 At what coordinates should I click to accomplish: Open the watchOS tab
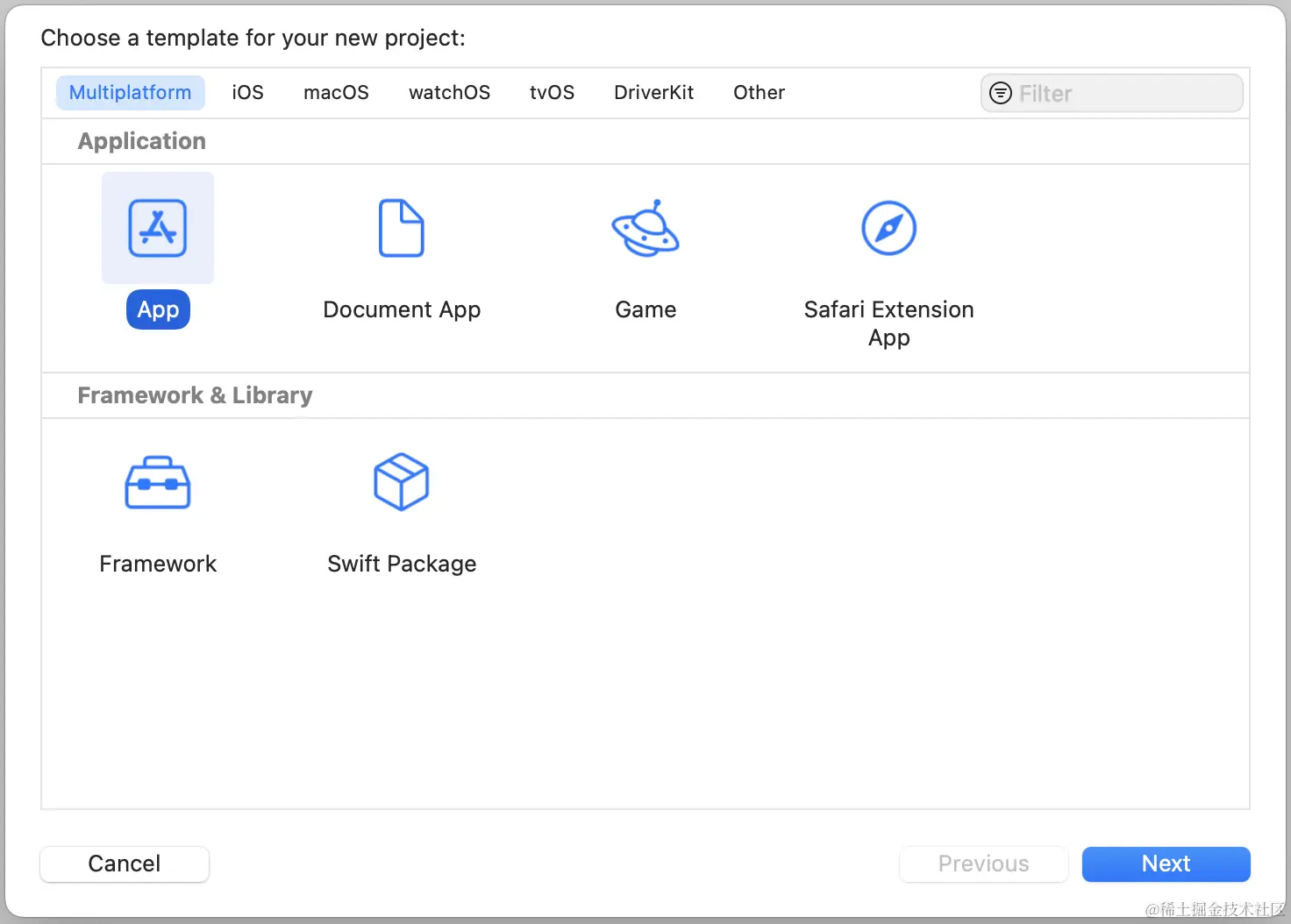coord(449,93)
